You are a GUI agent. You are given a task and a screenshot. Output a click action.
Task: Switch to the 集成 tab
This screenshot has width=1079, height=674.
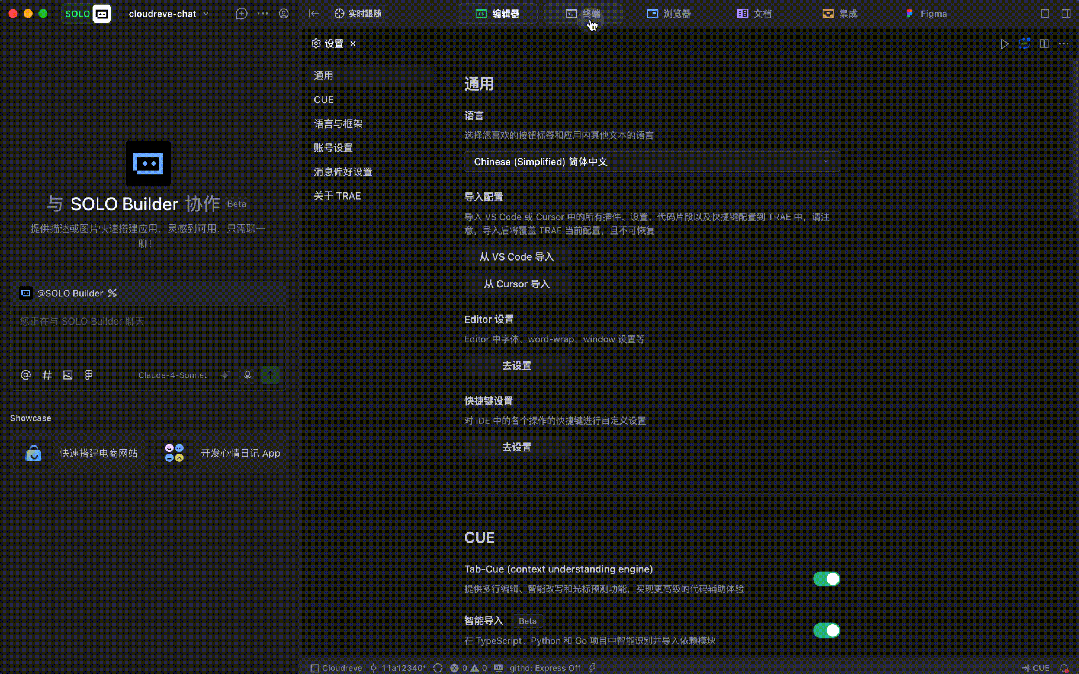(x=840, y=14)
